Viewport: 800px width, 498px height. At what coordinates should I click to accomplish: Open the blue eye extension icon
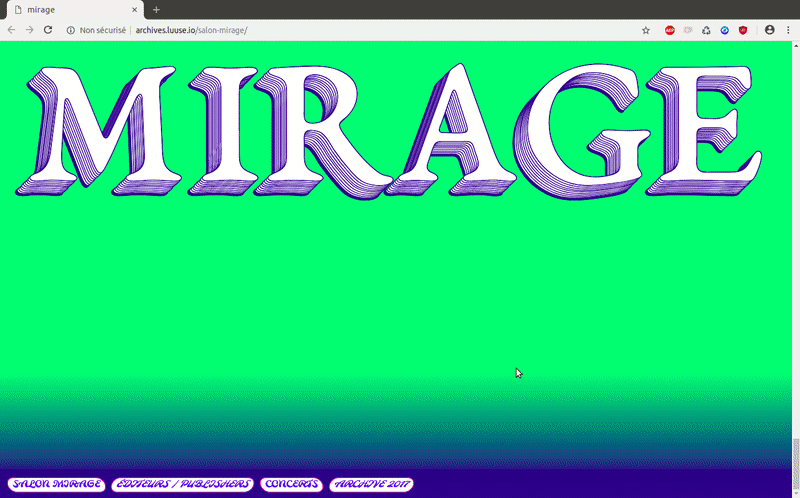click(724, 30)
